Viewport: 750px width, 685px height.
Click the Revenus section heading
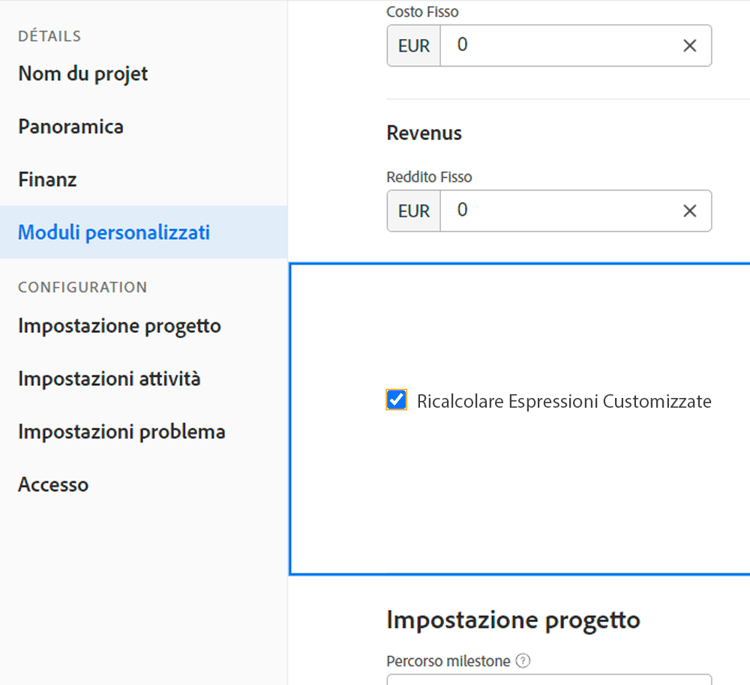(x=424, y=133)
